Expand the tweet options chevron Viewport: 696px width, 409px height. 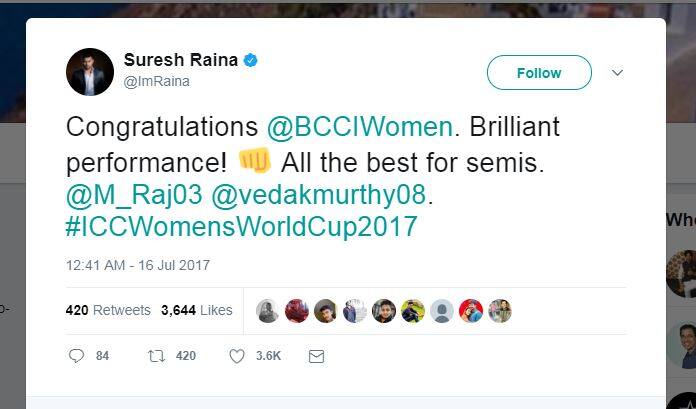point(617,73)
